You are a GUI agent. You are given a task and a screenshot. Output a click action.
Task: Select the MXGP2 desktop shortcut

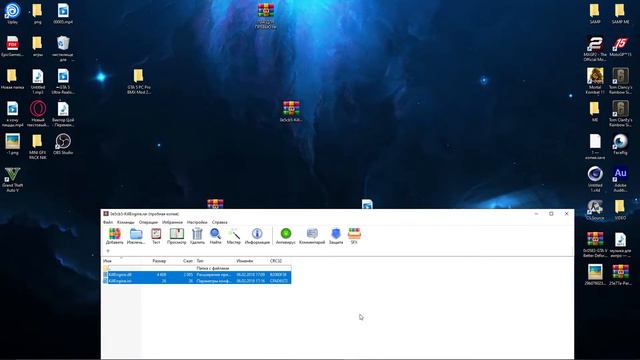(x=595, y=48)
